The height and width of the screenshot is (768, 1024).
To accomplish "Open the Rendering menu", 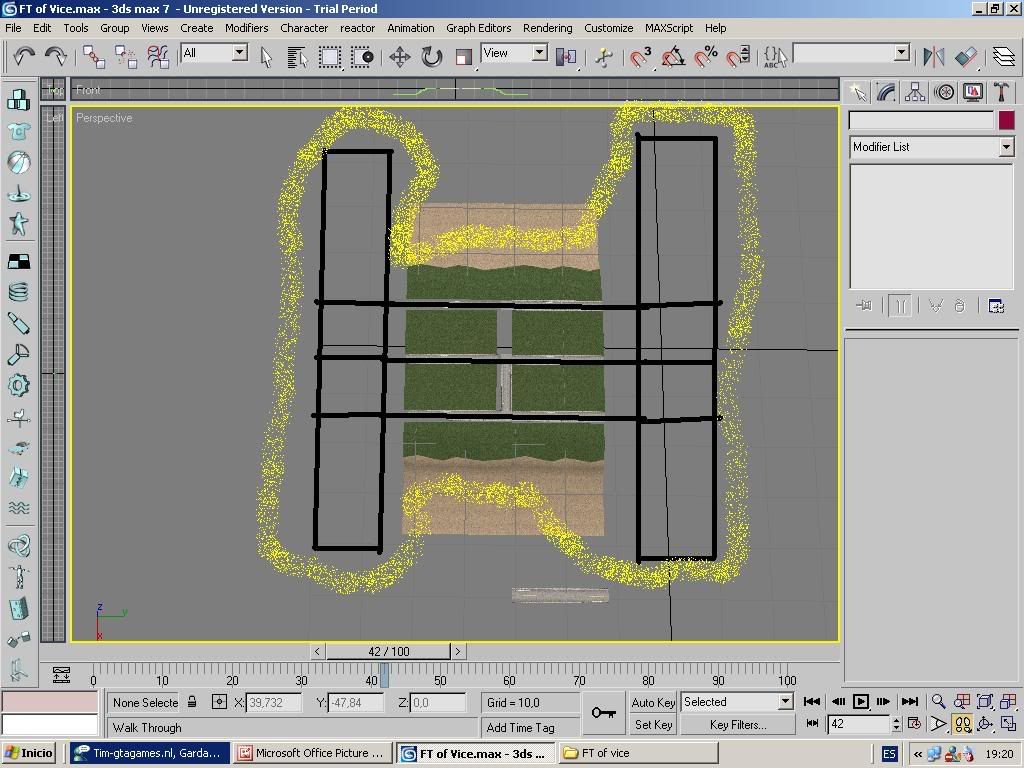I will pyautogui.click(x=547, y=28).
